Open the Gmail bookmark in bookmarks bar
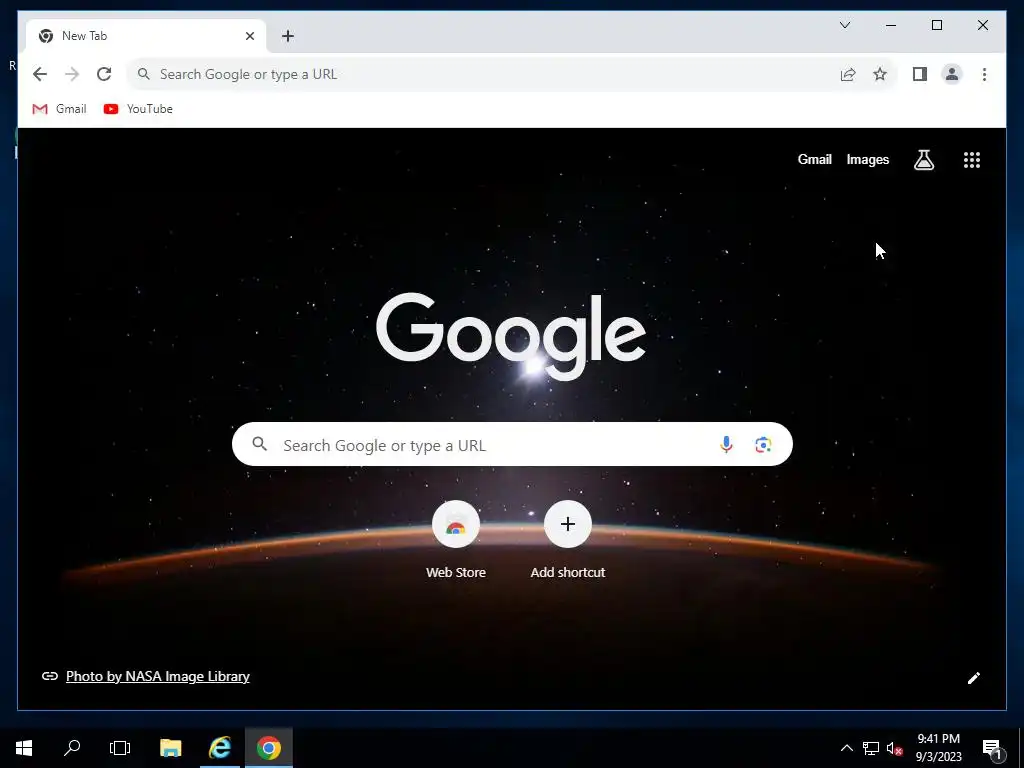The image size is (1024, 768). click(x=59, y=108)
